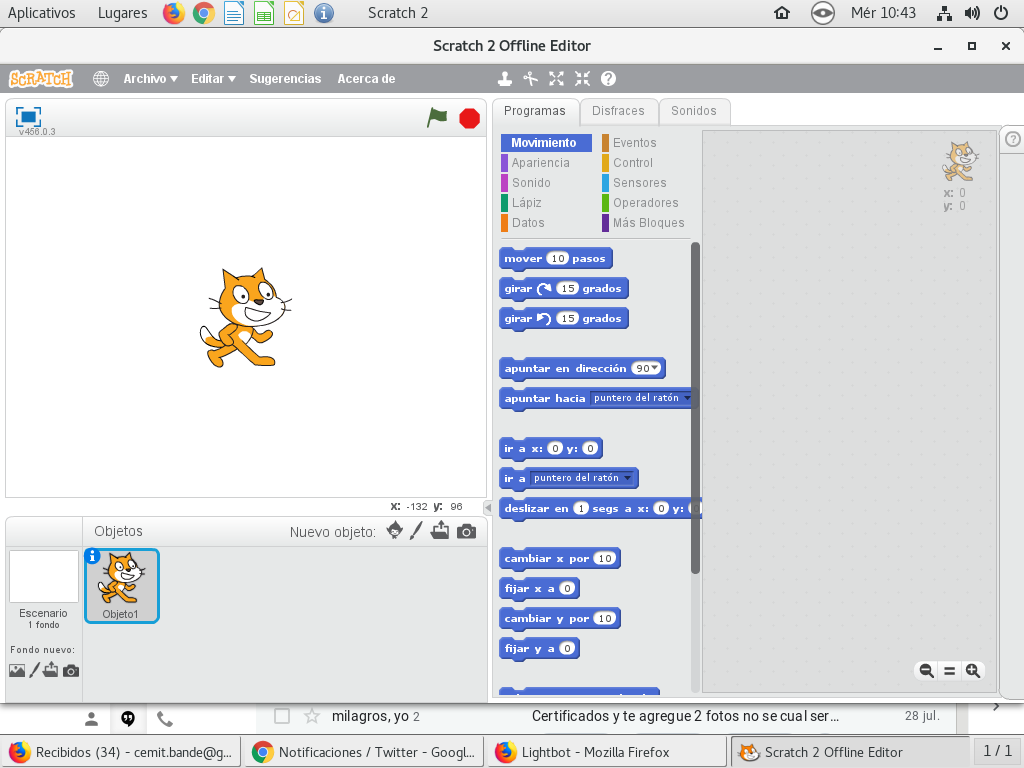This screenshot has width=1024, height=768.
Task: Open Aplicativos menu in top panel
Action: (x=41, y=13)
